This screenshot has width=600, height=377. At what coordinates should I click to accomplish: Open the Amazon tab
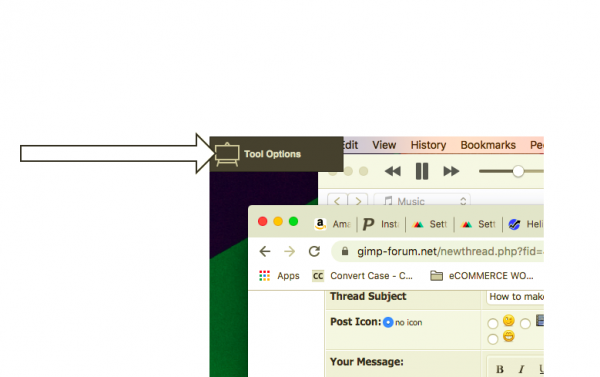pyautogui.click(x=332, y=224)
